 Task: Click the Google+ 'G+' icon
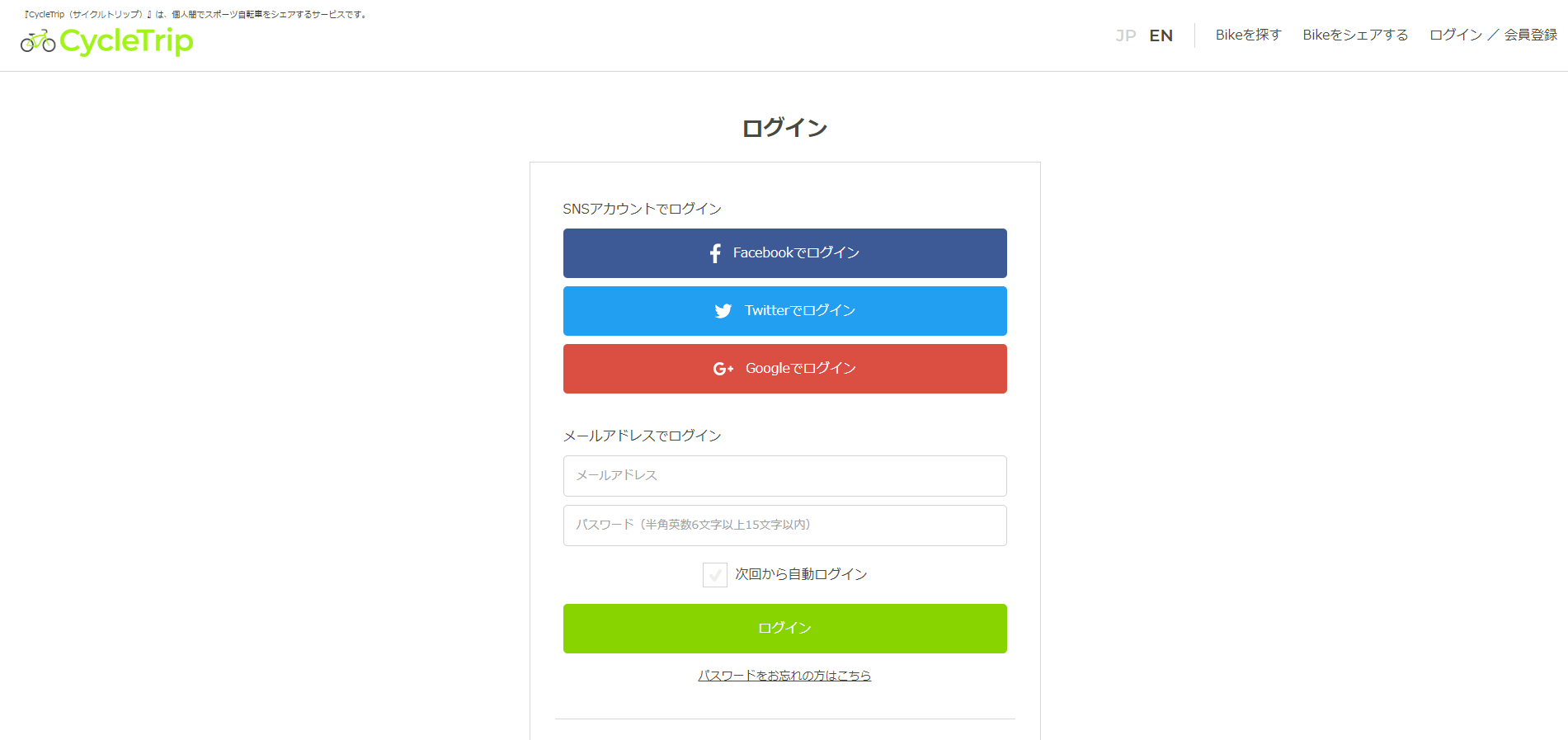click(723, 369)
